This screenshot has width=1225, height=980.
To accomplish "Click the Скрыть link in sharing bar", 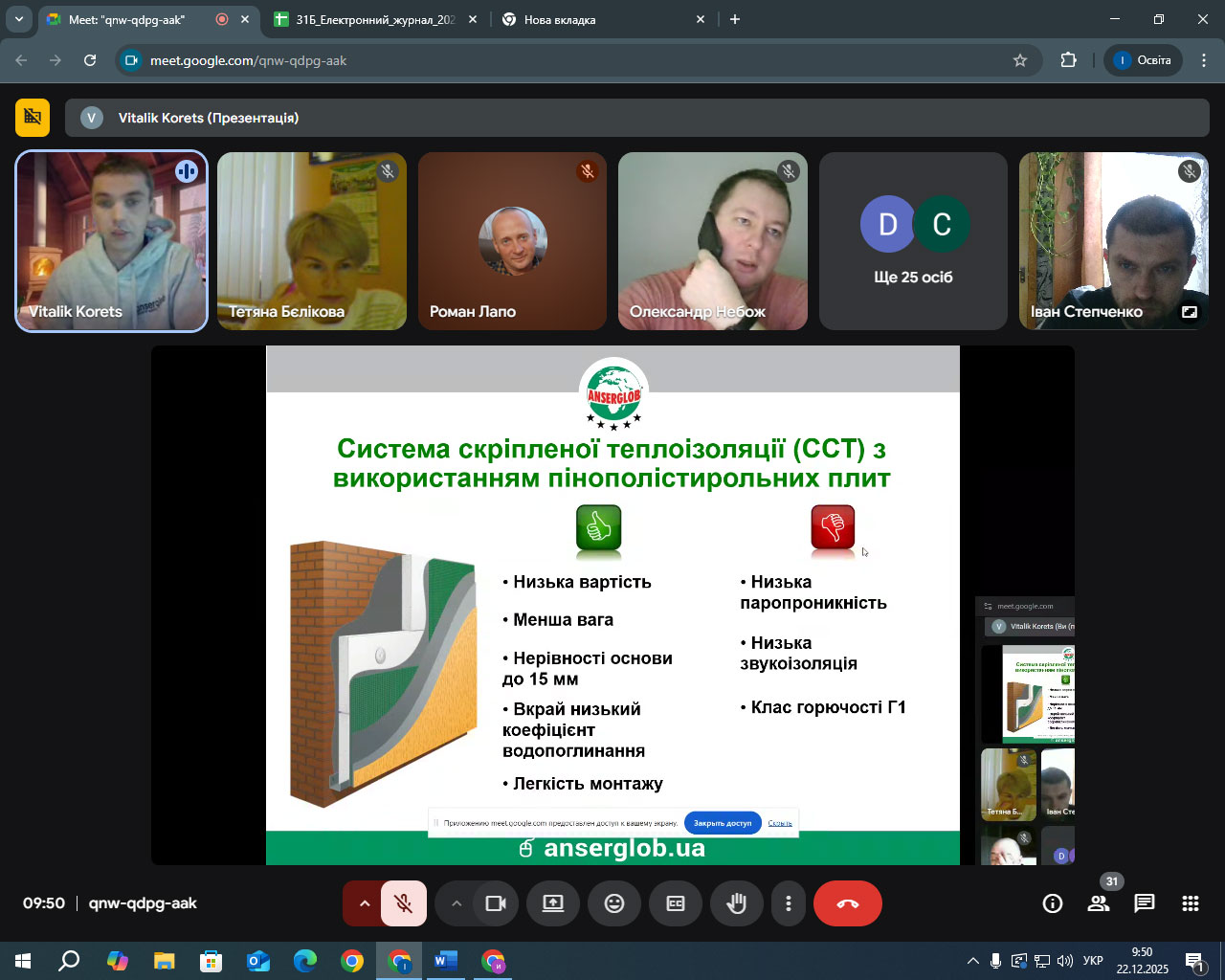I will [780, 823].
